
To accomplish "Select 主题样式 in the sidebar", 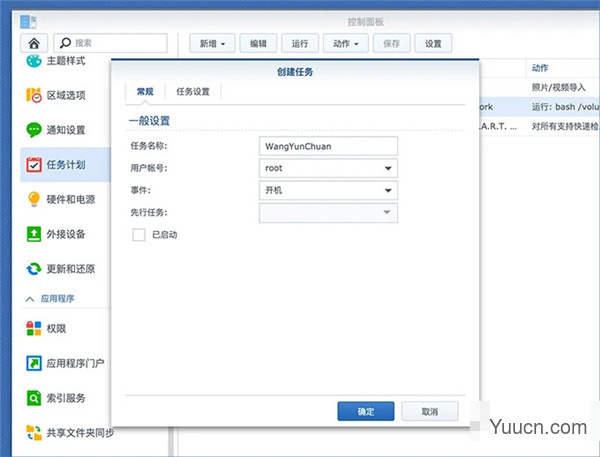I will (66, 61).
